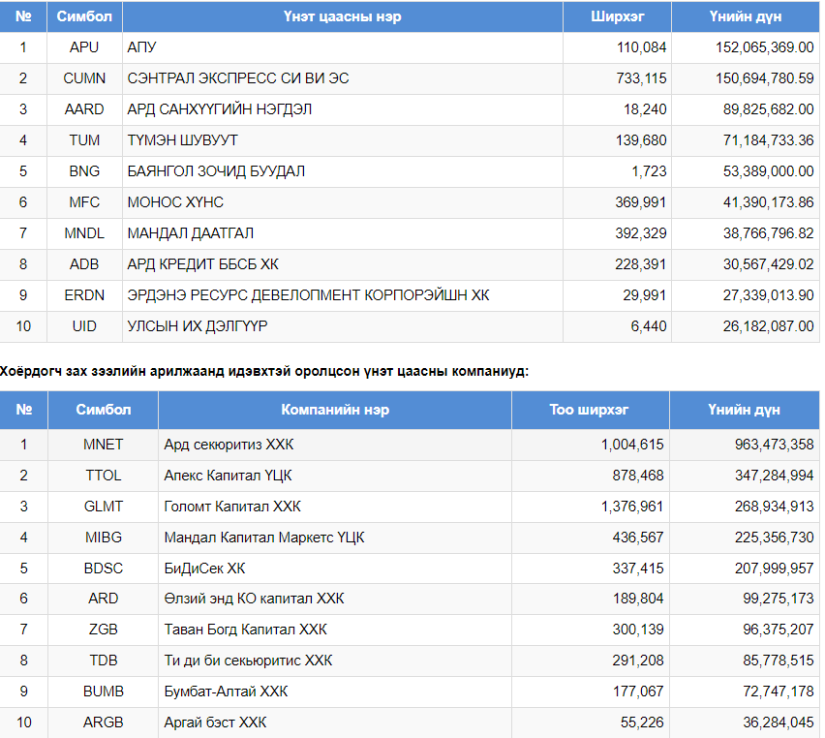Click Ард секюритиз ХХК company name

[x=228, y=445]
